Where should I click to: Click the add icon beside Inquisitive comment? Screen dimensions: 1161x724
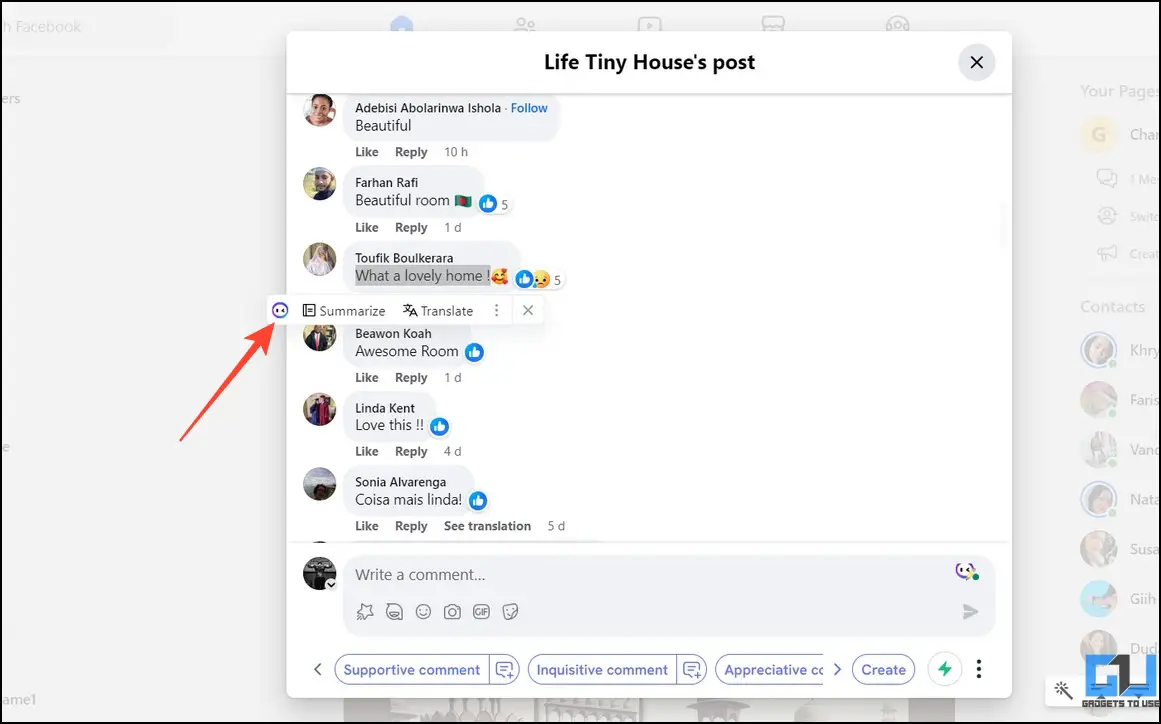pos(692,669)
